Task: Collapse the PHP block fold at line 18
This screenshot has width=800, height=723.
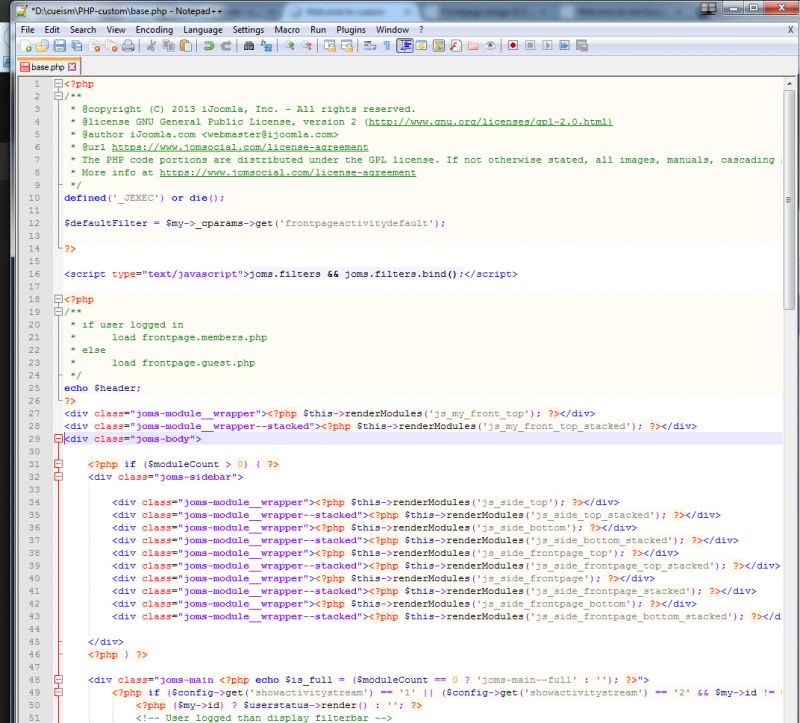Action: (x=58, y=300)
